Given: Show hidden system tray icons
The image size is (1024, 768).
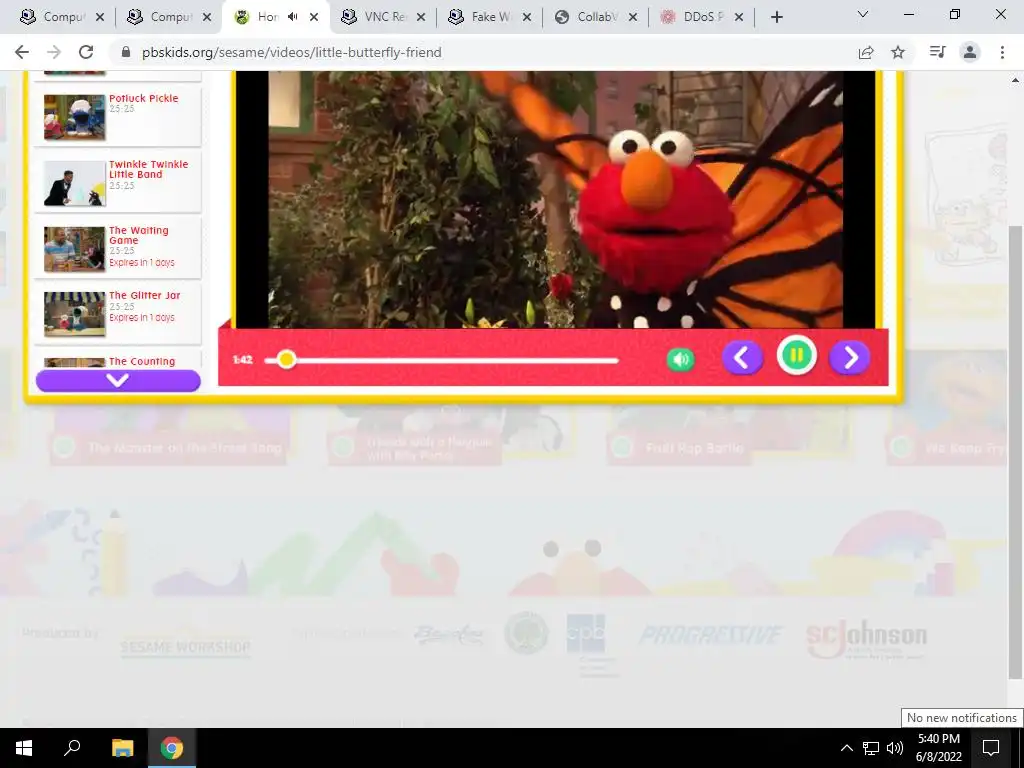Looking at the screenshot, I should (x=846, y=748).
